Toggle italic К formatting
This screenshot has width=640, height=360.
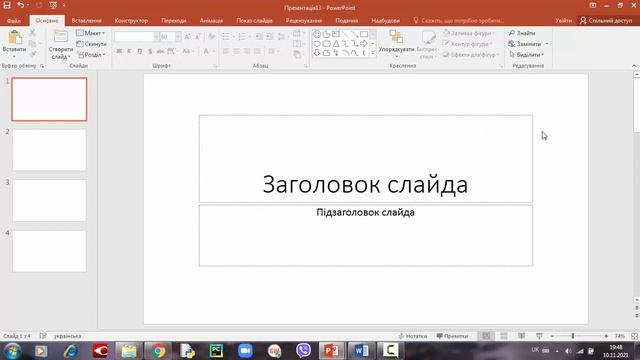point(129,51)
